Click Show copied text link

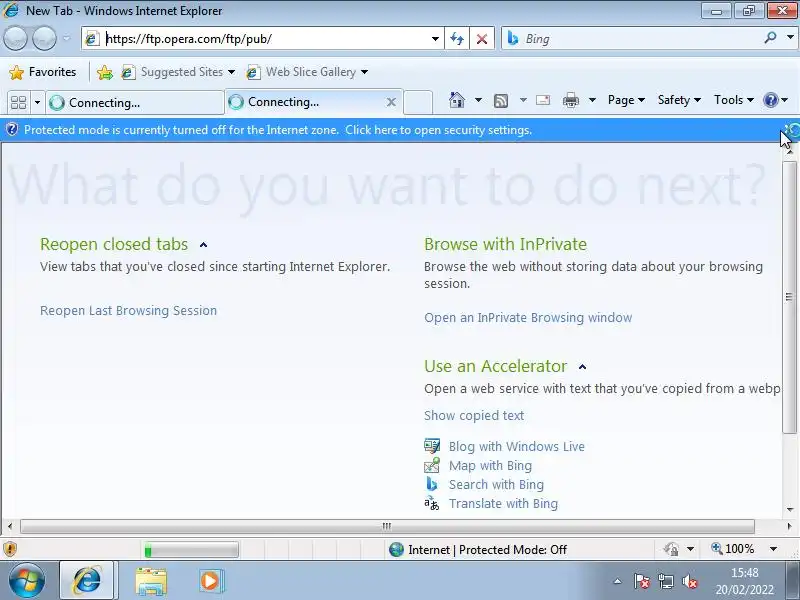(474, 416)
